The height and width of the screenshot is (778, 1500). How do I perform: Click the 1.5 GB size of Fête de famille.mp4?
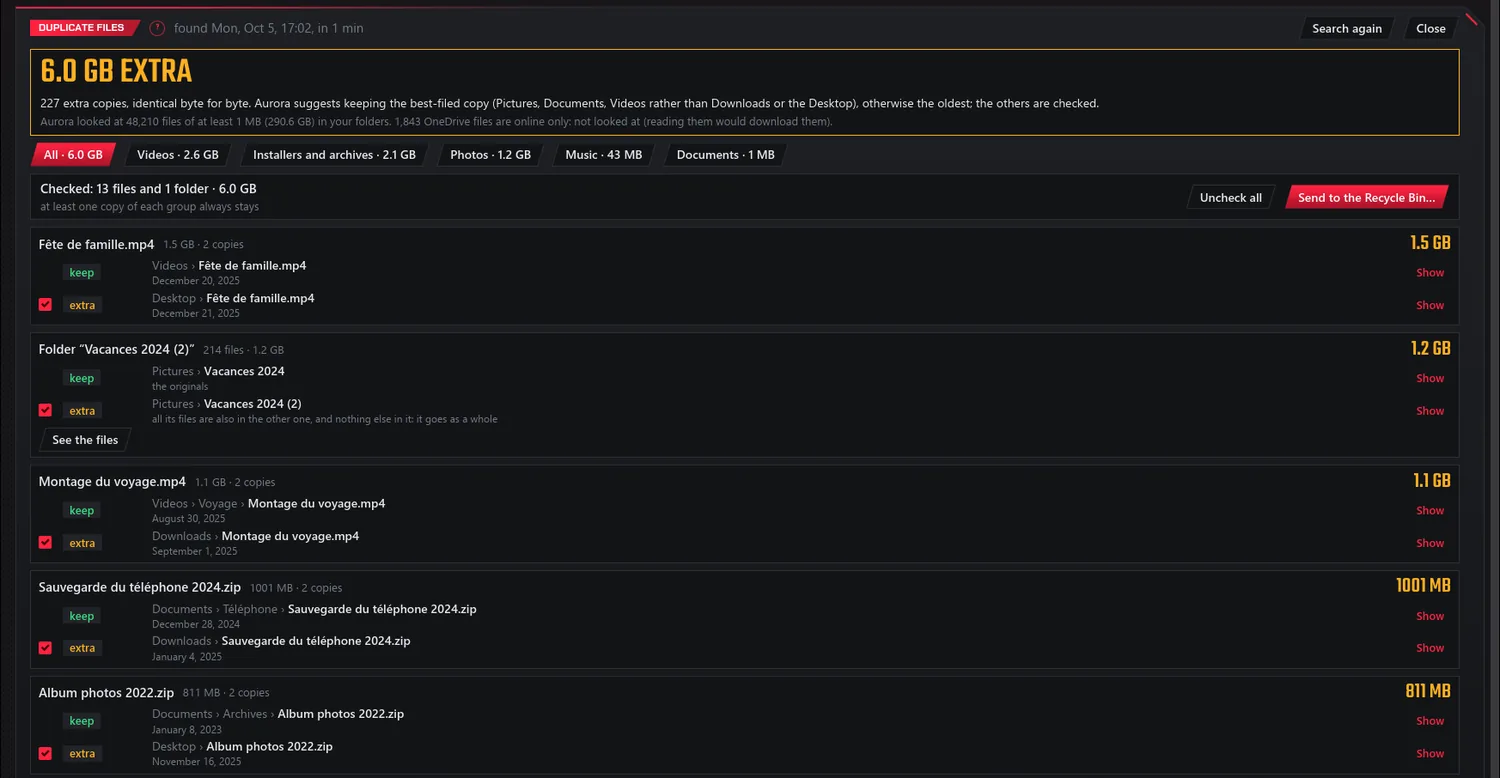pos(1430,243)
